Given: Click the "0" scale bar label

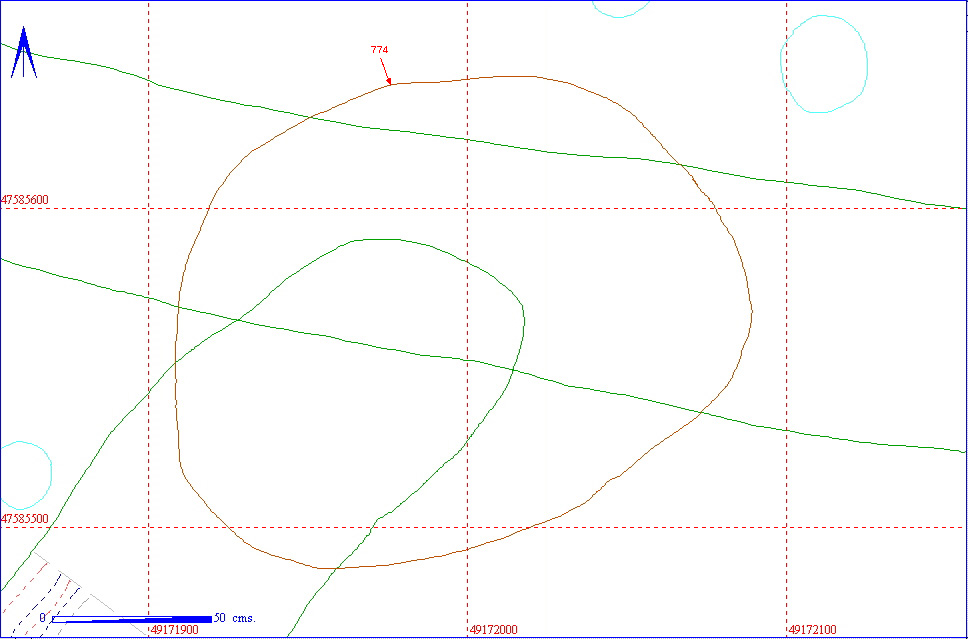Looking at the screenshot, I should (43, 618).
